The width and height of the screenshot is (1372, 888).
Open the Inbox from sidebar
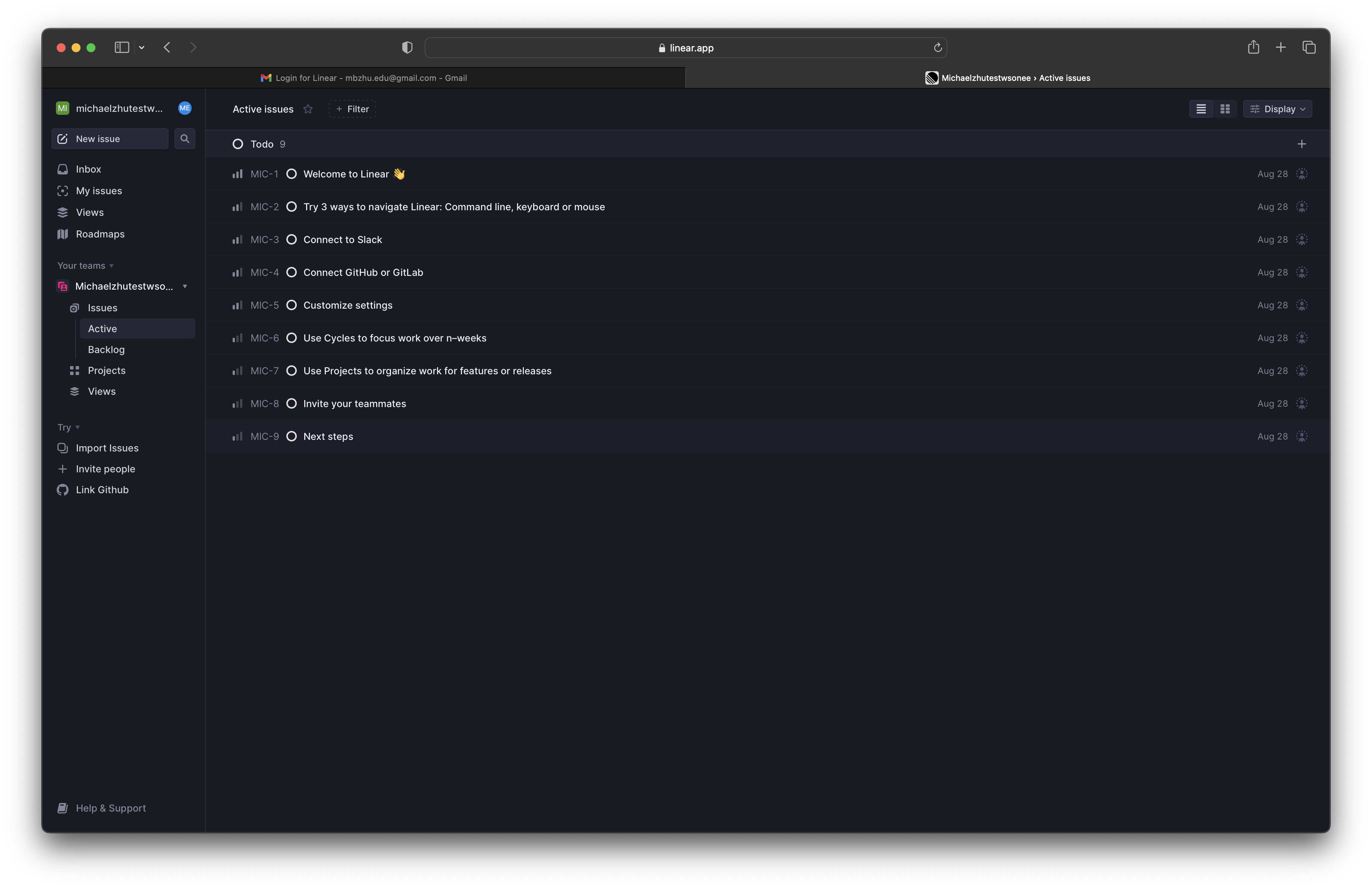point(88,168)
